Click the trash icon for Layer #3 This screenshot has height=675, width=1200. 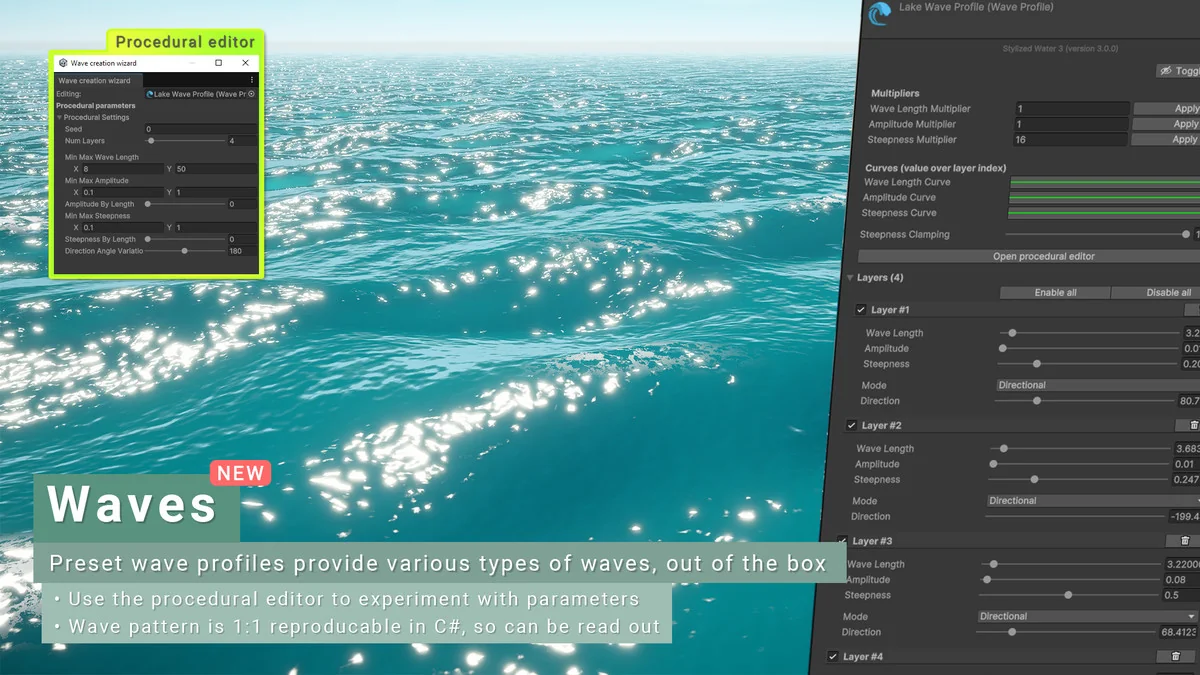(x=1185, y=541)
